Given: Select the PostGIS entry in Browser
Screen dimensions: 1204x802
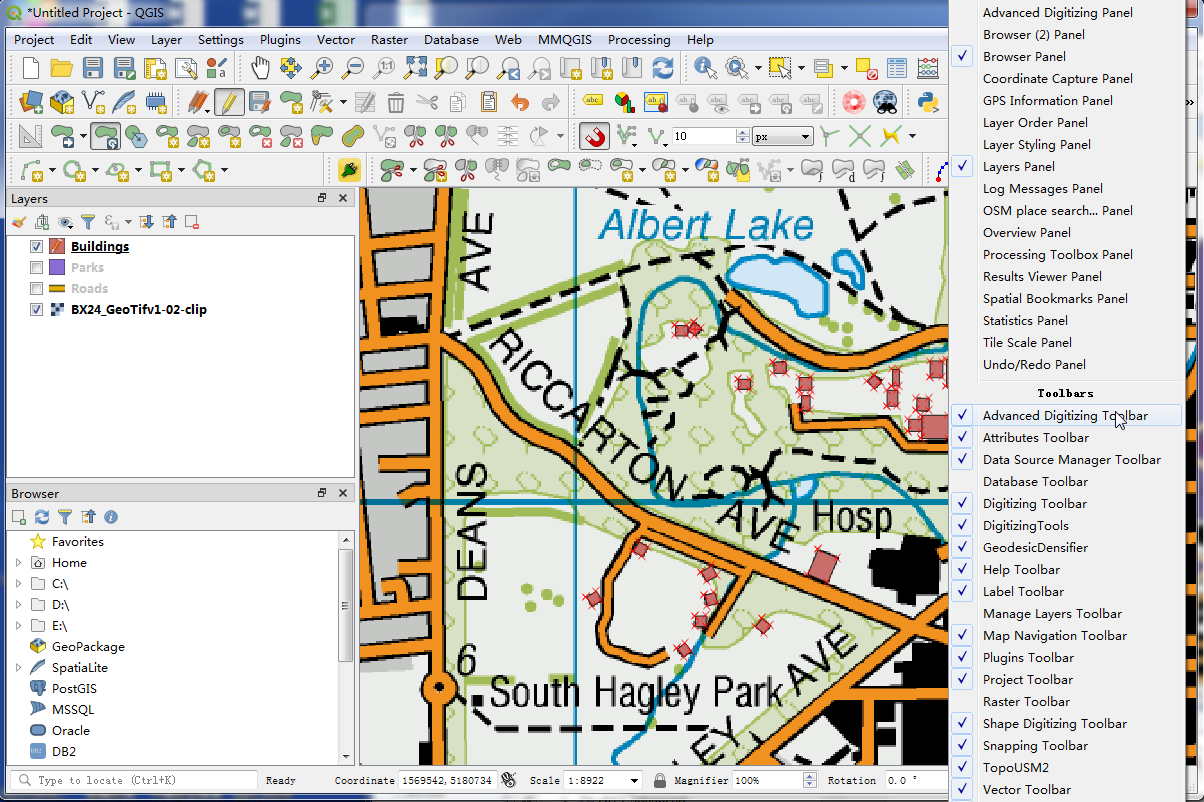Looking at the screenshot, I should 74,688.
